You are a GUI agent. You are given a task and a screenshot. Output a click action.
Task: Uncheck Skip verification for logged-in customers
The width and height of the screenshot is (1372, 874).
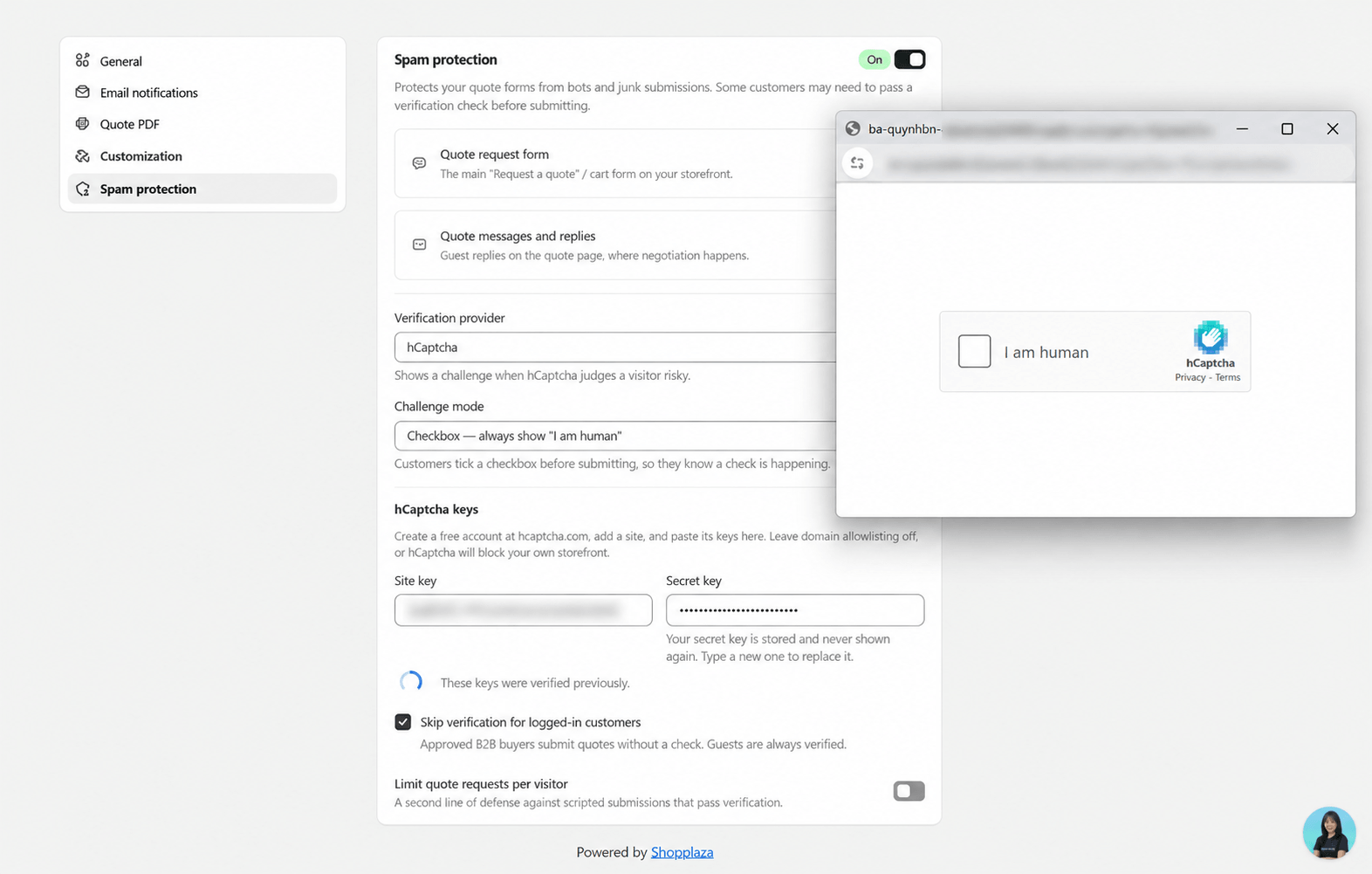click(402, 722)
